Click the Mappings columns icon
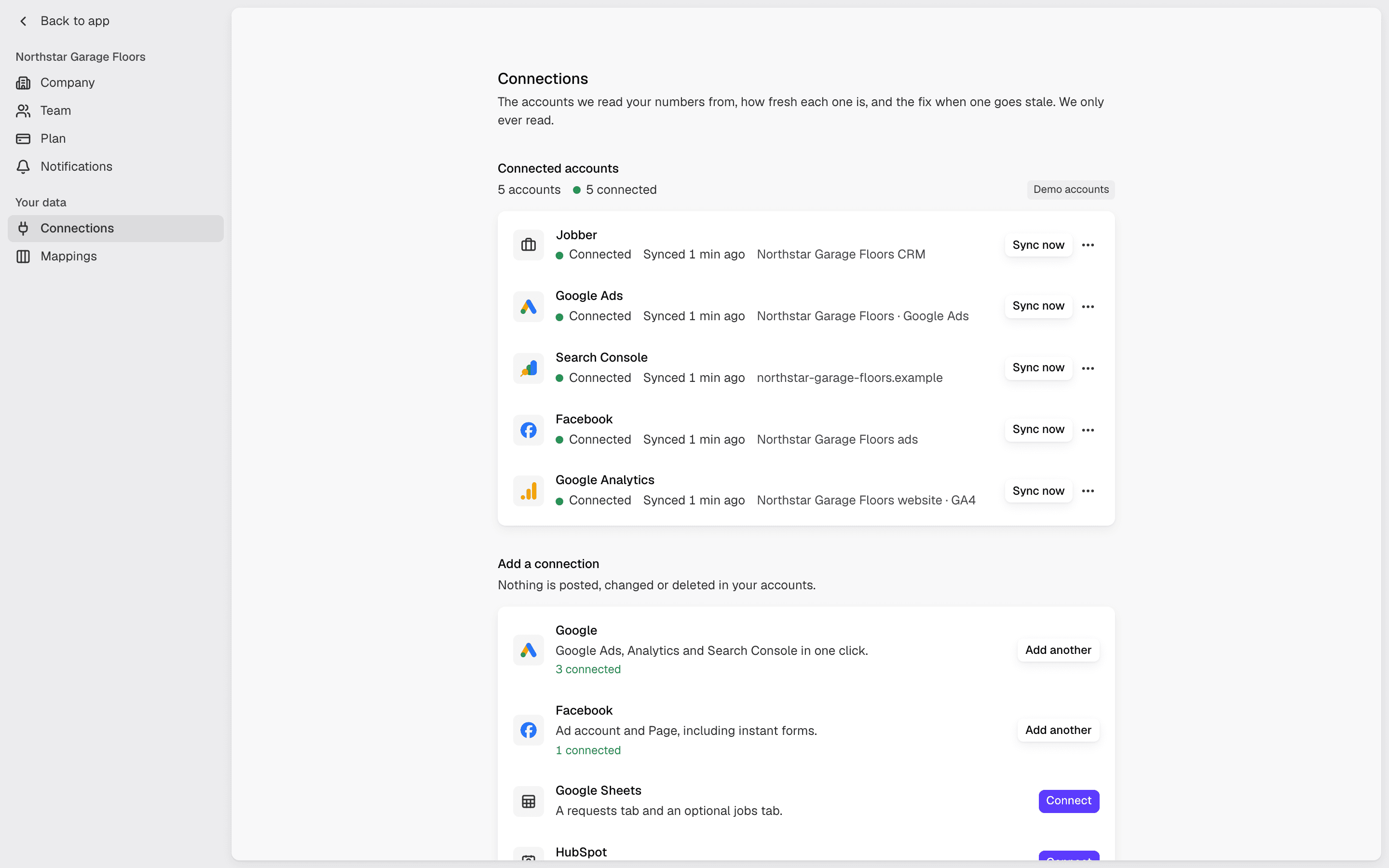The width and height of the screenshot is (1389, 868). 23,257
